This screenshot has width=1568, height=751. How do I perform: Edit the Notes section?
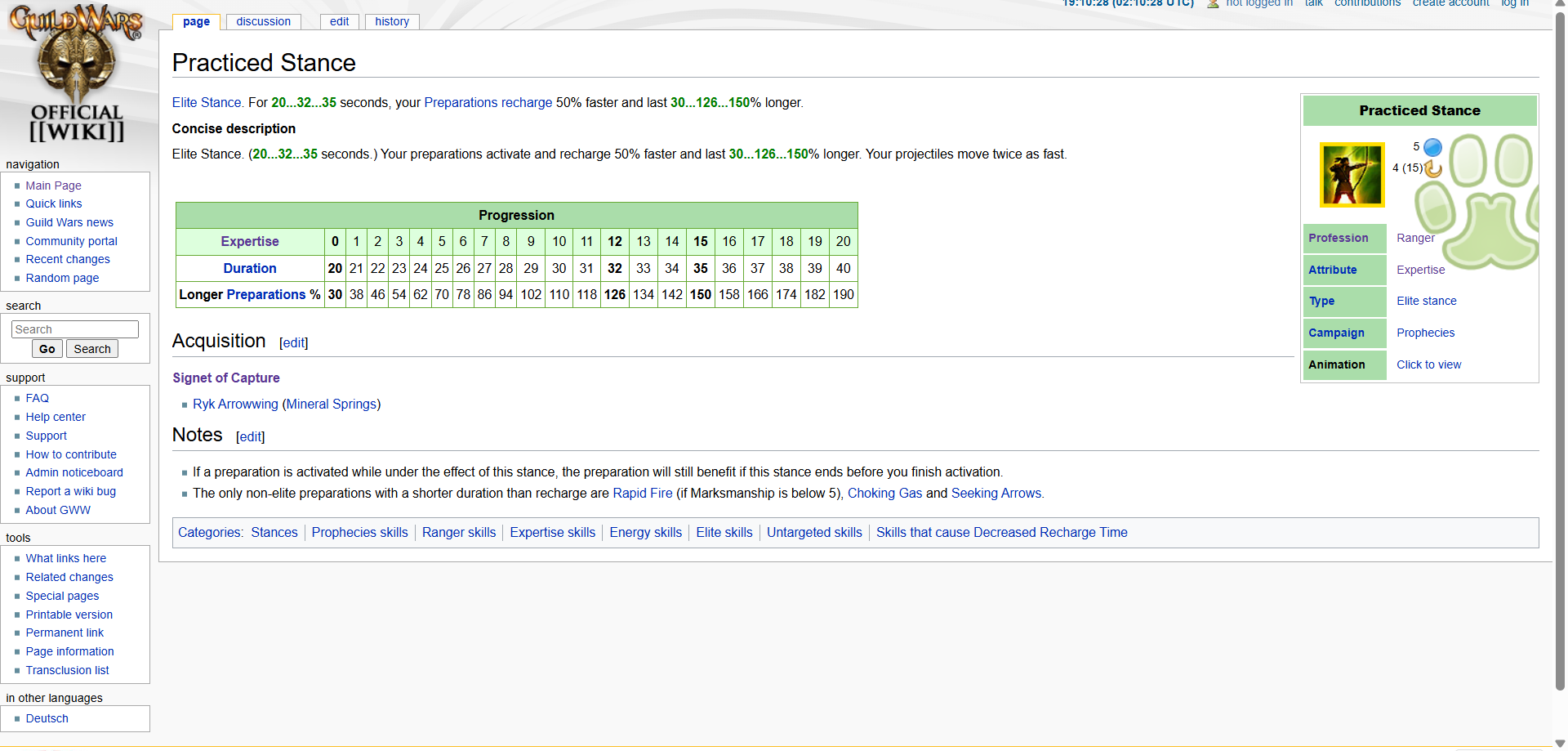(251, 437)
